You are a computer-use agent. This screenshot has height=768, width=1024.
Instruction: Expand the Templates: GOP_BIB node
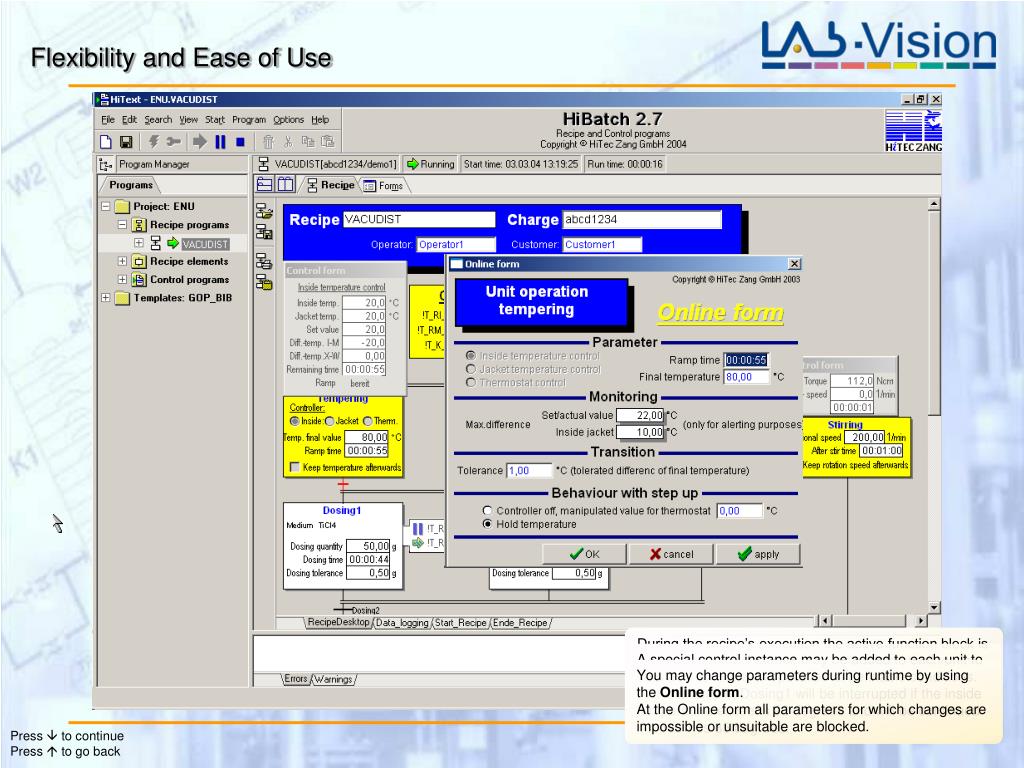click(x=106, y=298)
